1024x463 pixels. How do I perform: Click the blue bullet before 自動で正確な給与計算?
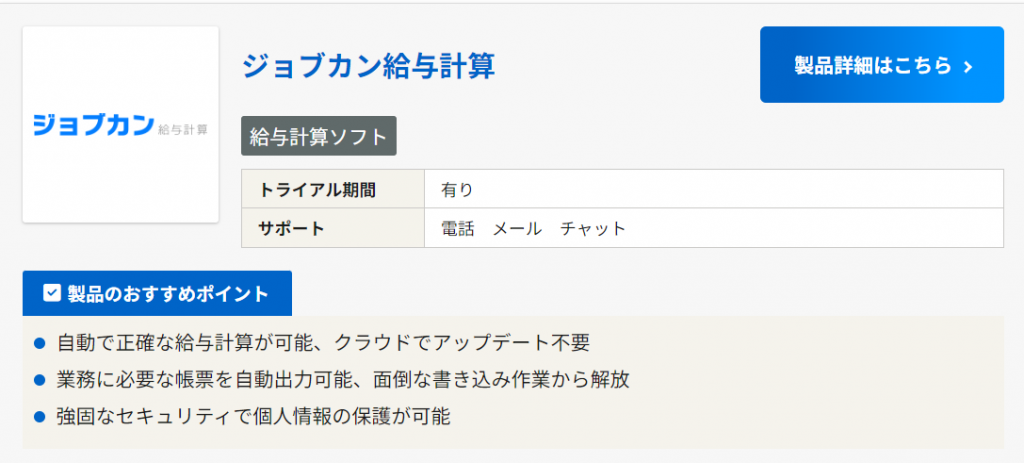pyautogui.click(x=40, y=343)
